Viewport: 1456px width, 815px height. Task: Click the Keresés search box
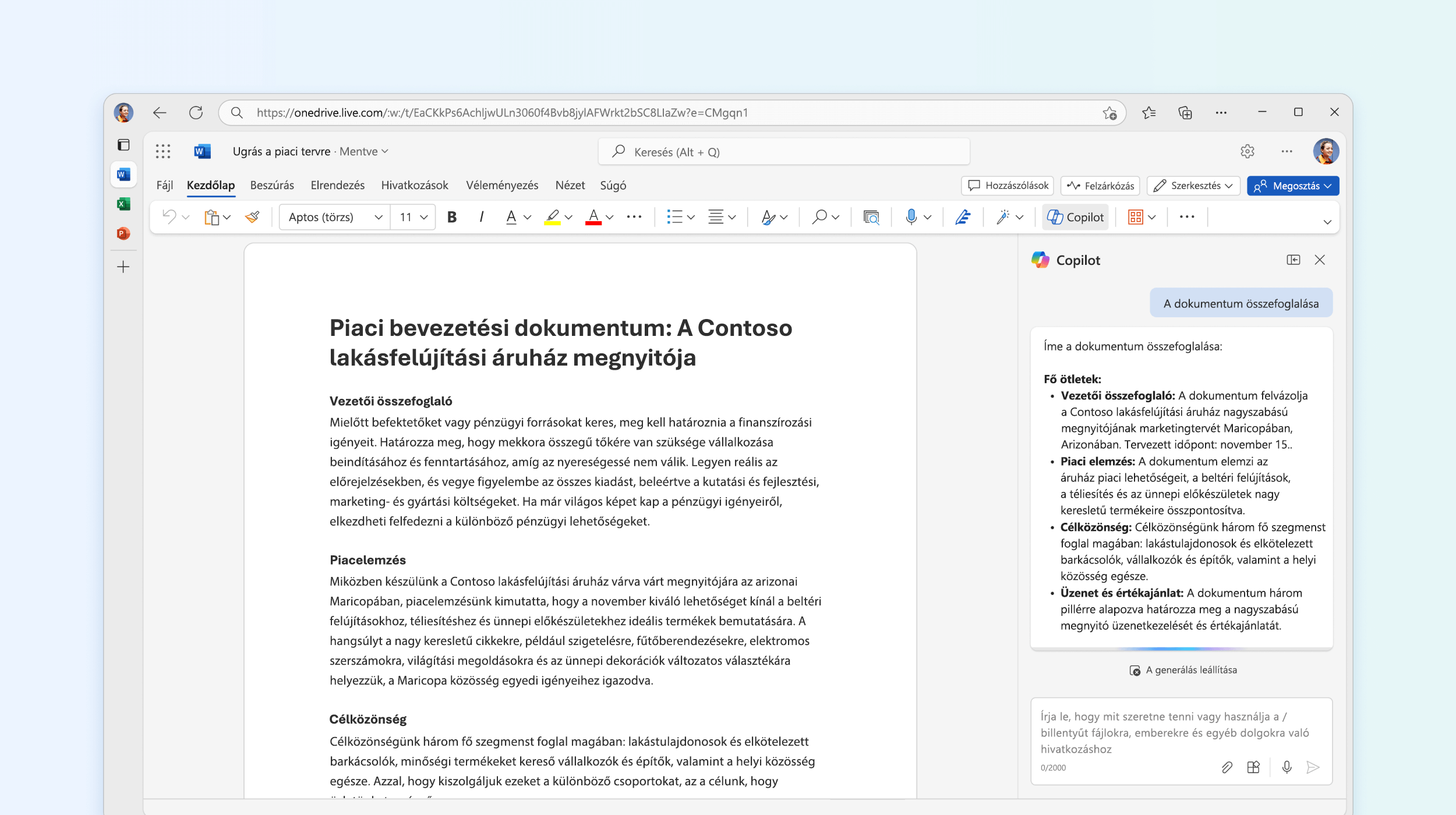click(784, 152)
